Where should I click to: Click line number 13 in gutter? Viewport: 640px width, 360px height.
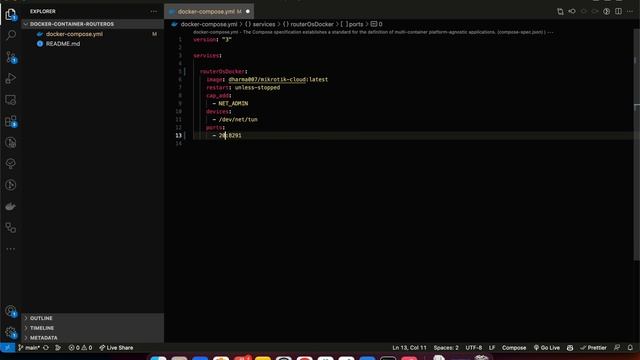[x=178, y=136]
